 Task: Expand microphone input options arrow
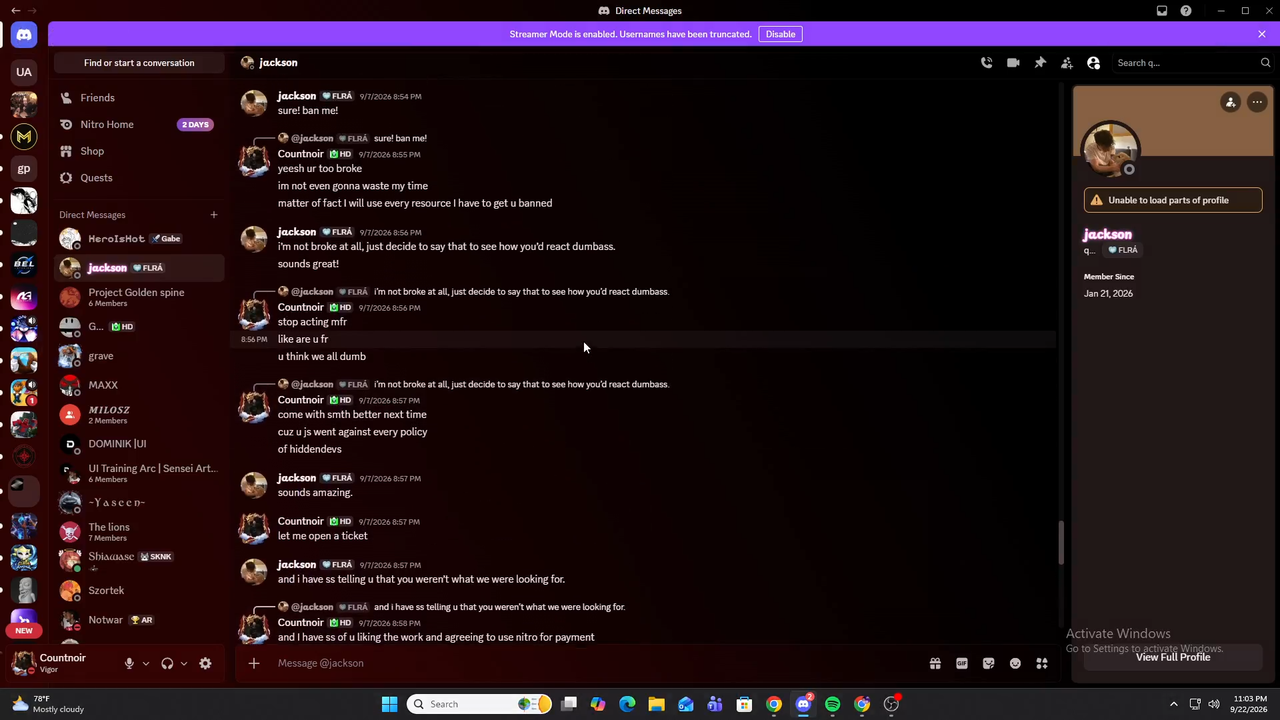pyautogui.click(x=146, y=663)
